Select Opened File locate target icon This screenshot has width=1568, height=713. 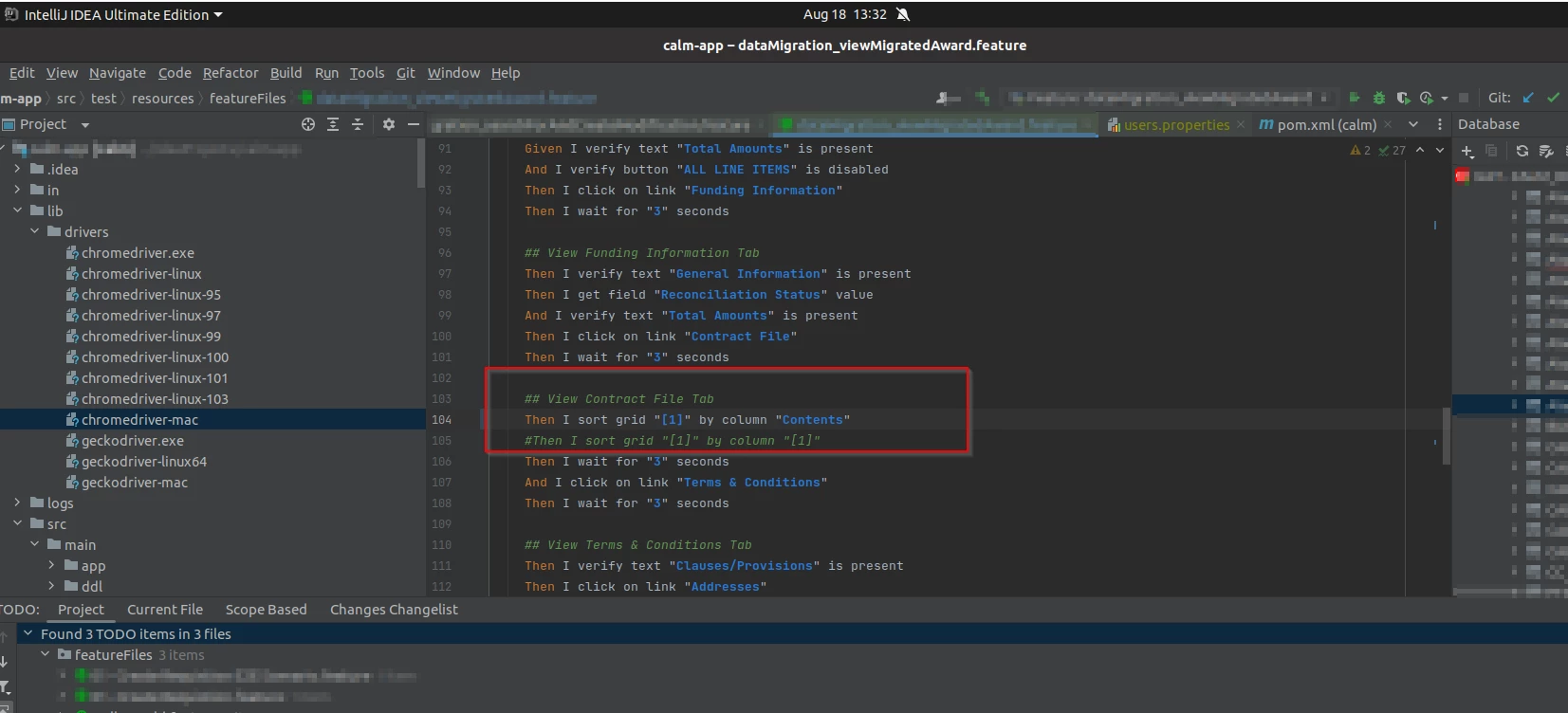308,124
